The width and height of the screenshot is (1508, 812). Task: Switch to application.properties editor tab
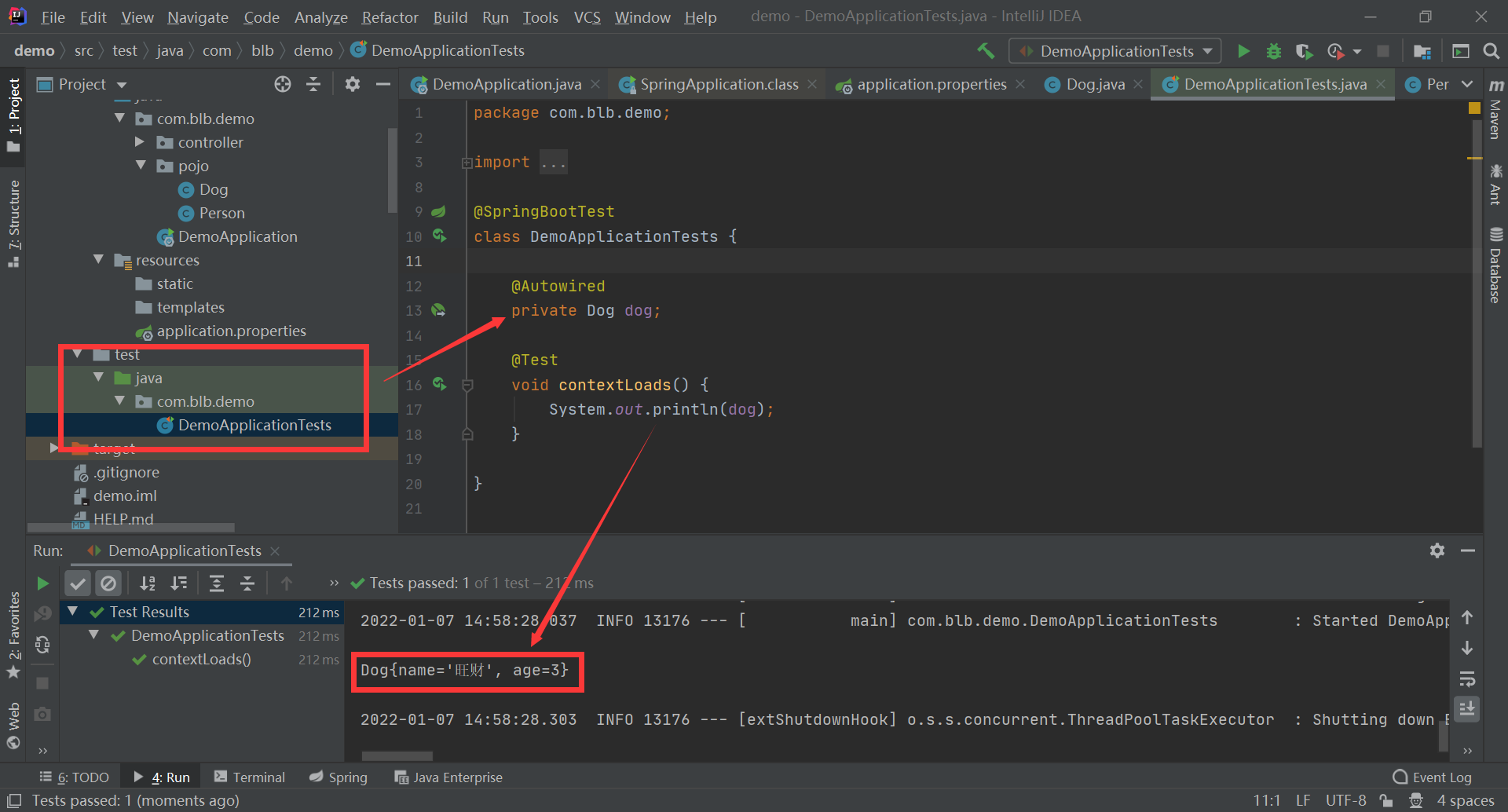[x=931, y=84]
